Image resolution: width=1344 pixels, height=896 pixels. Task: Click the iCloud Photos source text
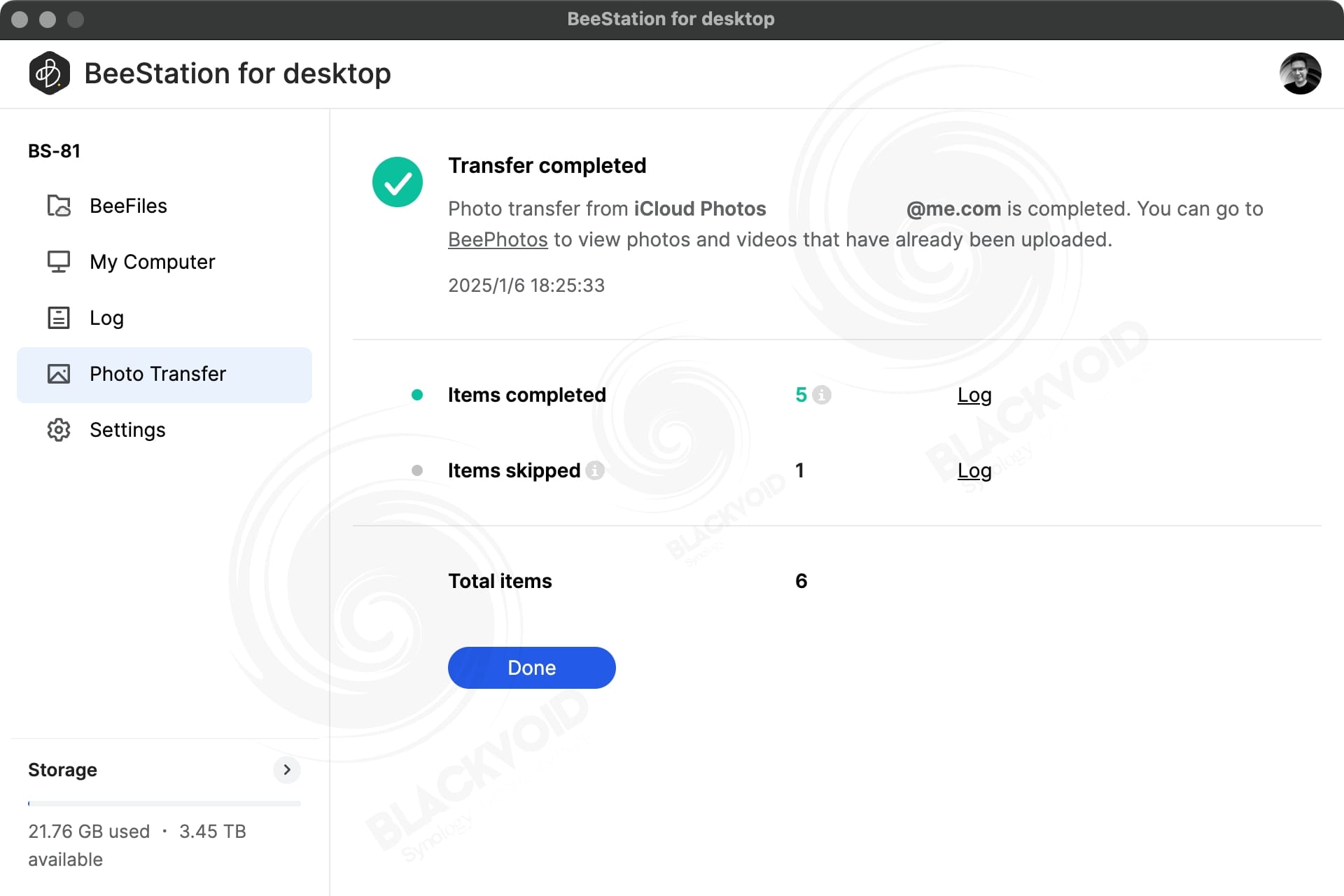coord(700,209)
